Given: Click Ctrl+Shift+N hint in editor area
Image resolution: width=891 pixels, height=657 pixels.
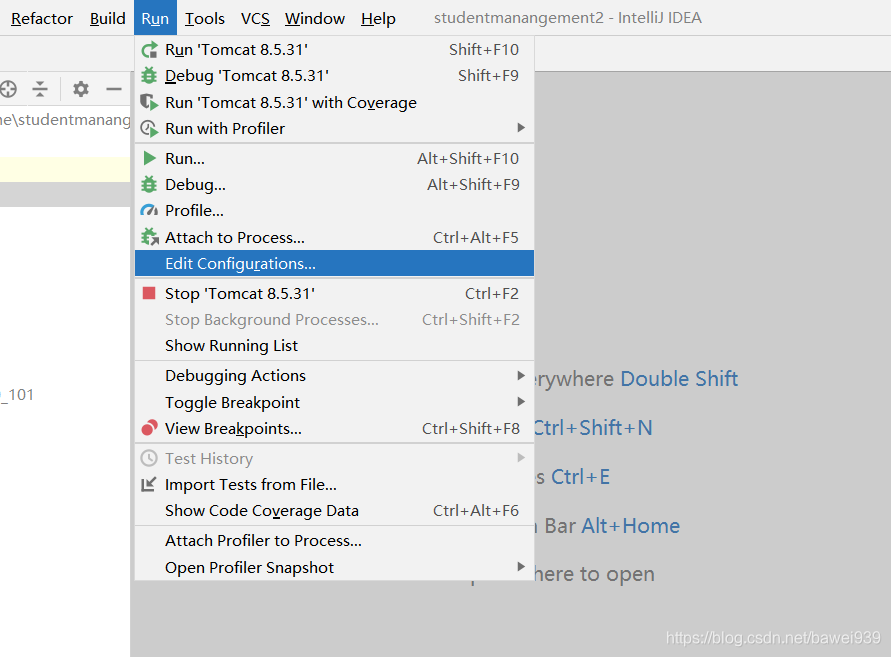Looking at the screenshot, I should click(593, 427).
